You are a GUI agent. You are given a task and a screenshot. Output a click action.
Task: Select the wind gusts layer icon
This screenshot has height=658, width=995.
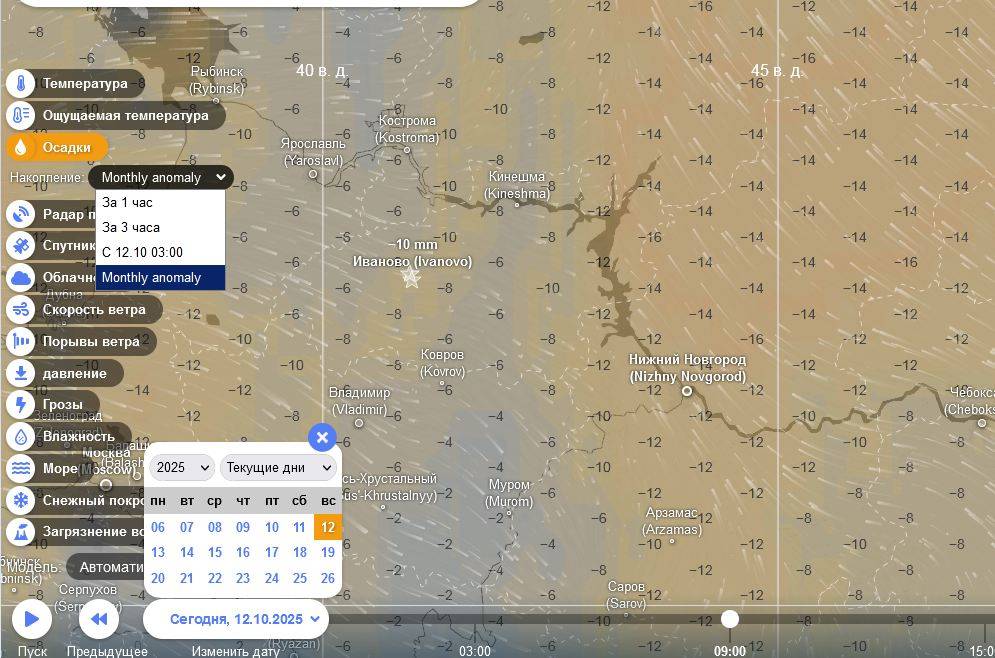[20, 342]
